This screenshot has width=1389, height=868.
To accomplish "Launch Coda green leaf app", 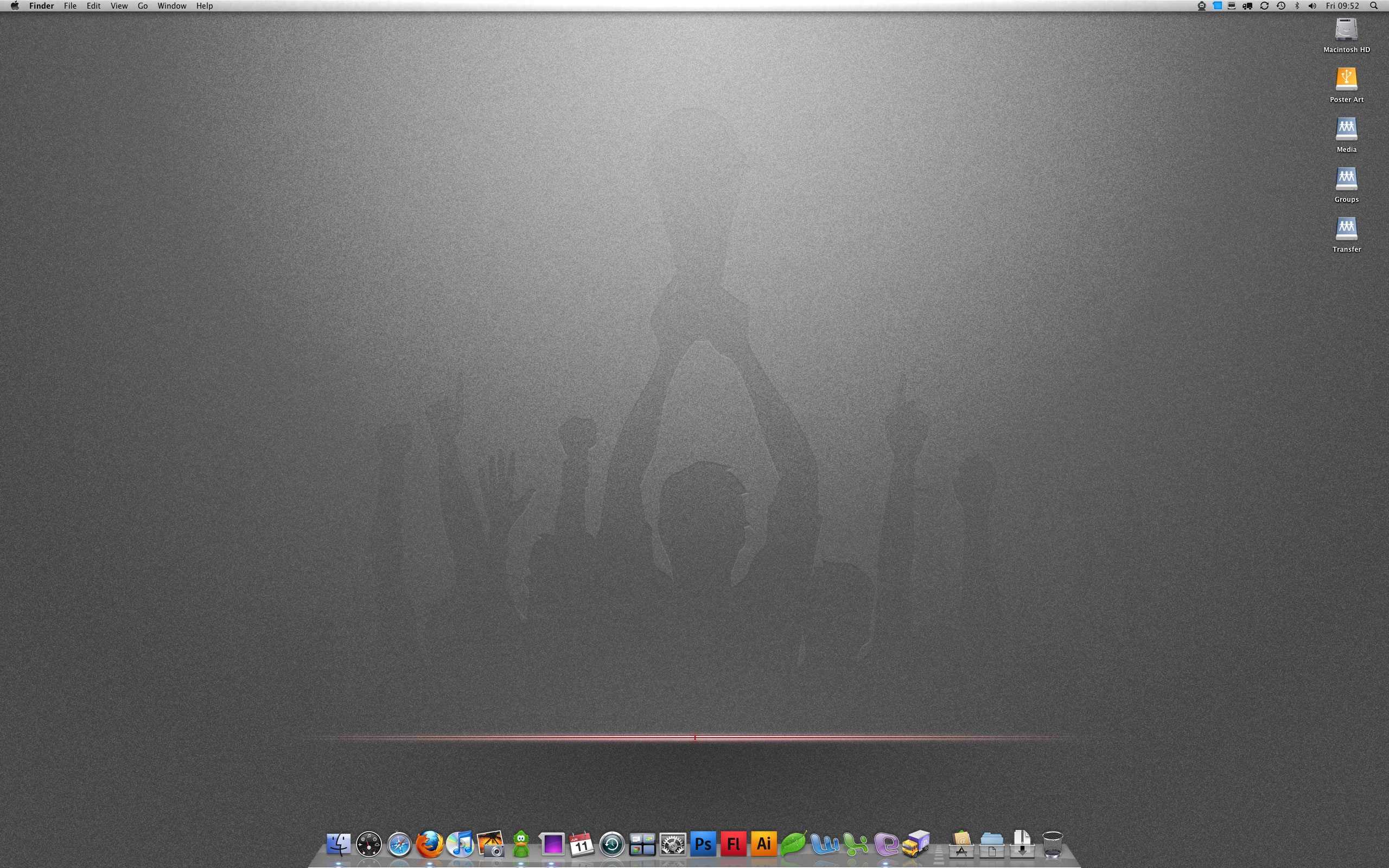I will coord(794,844).
